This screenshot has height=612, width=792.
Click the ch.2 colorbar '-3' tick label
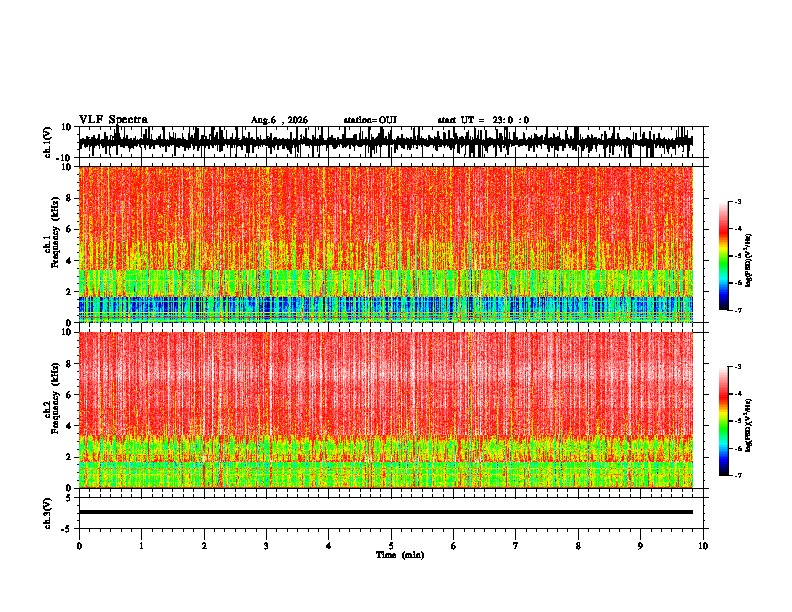pos(737,367)
